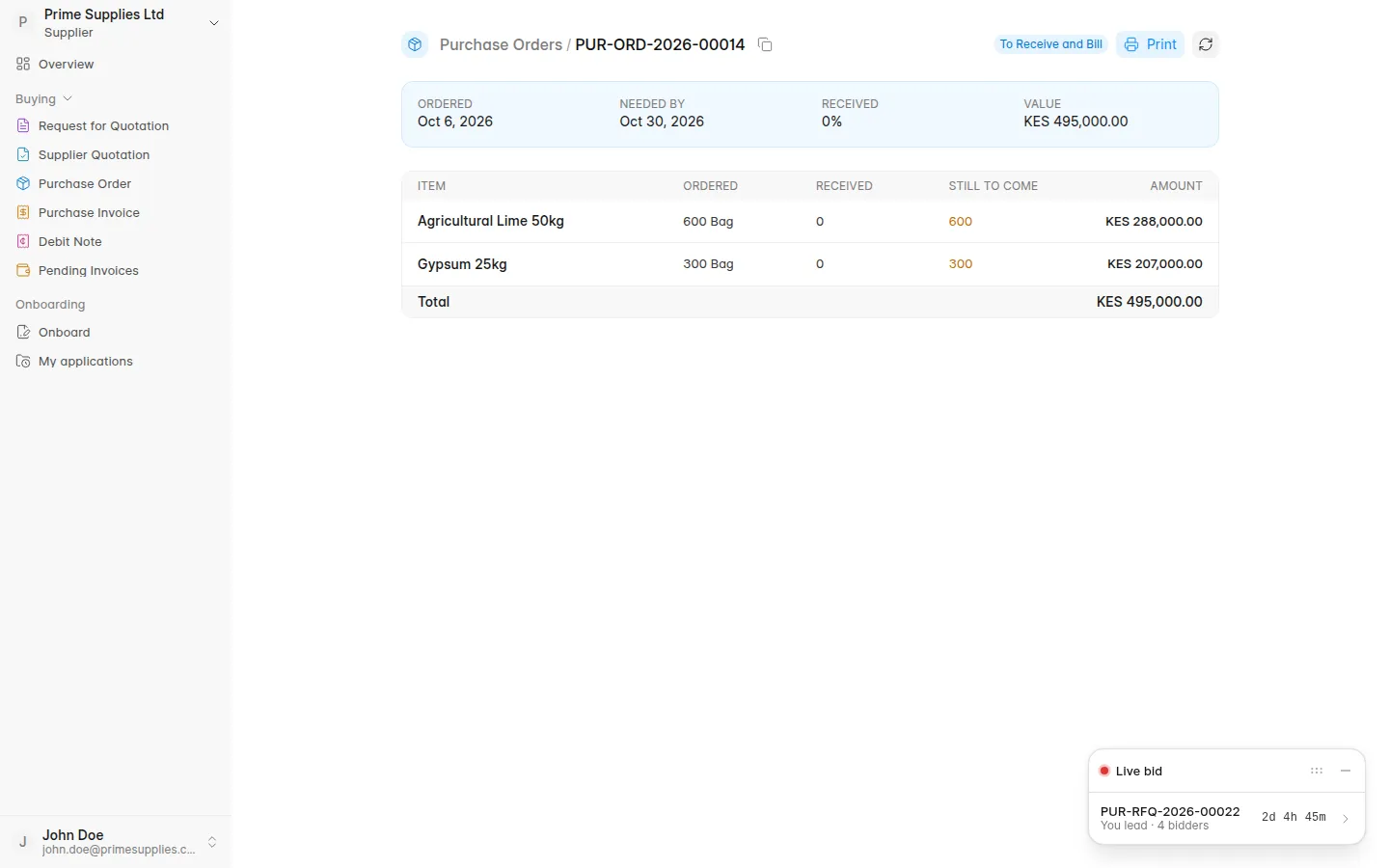Click the My applications folder icon
Viewport: 1389px width, 868px height.
(23, 361)
